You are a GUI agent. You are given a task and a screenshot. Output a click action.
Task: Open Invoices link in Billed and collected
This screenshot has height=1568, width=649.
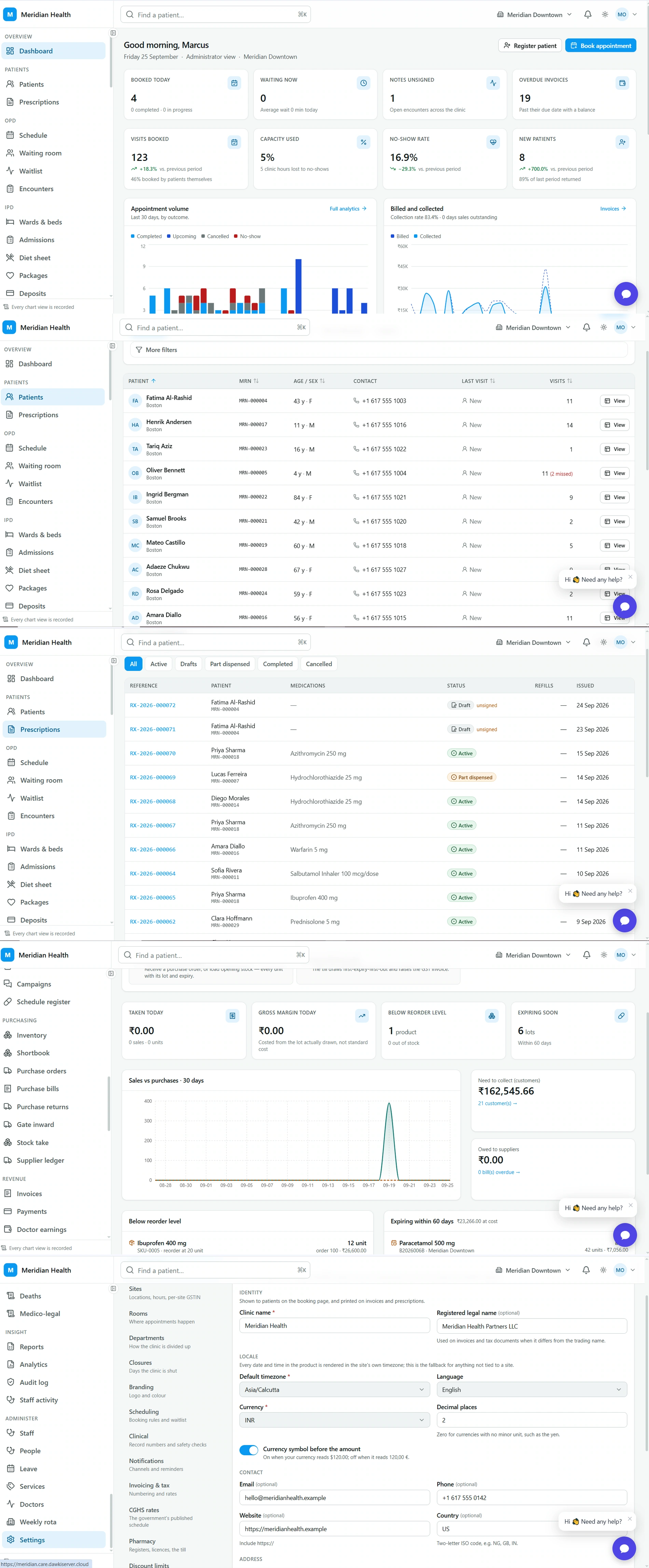tap(613, 209)
